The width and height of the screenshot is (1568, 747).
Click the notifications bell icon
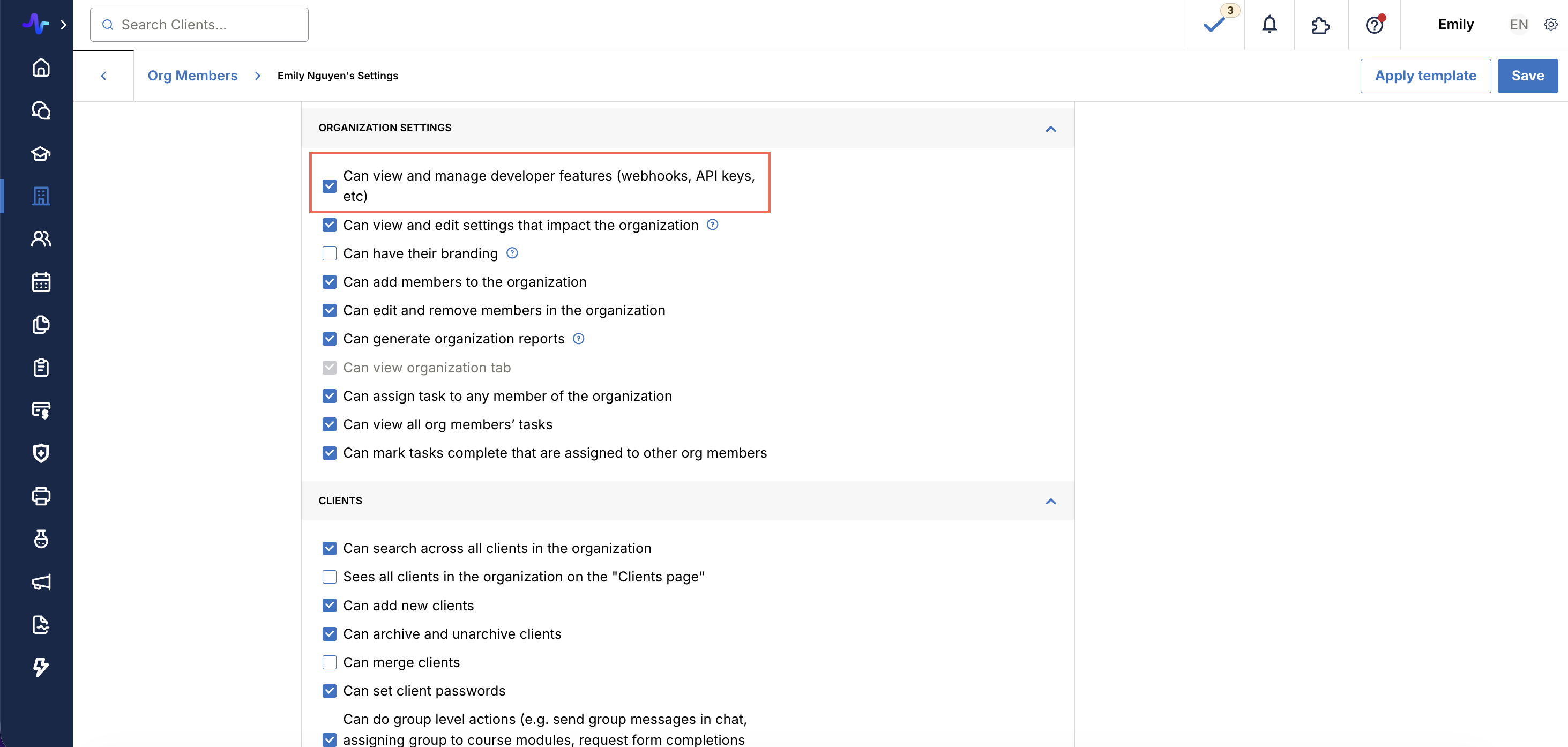(1269, 24)
